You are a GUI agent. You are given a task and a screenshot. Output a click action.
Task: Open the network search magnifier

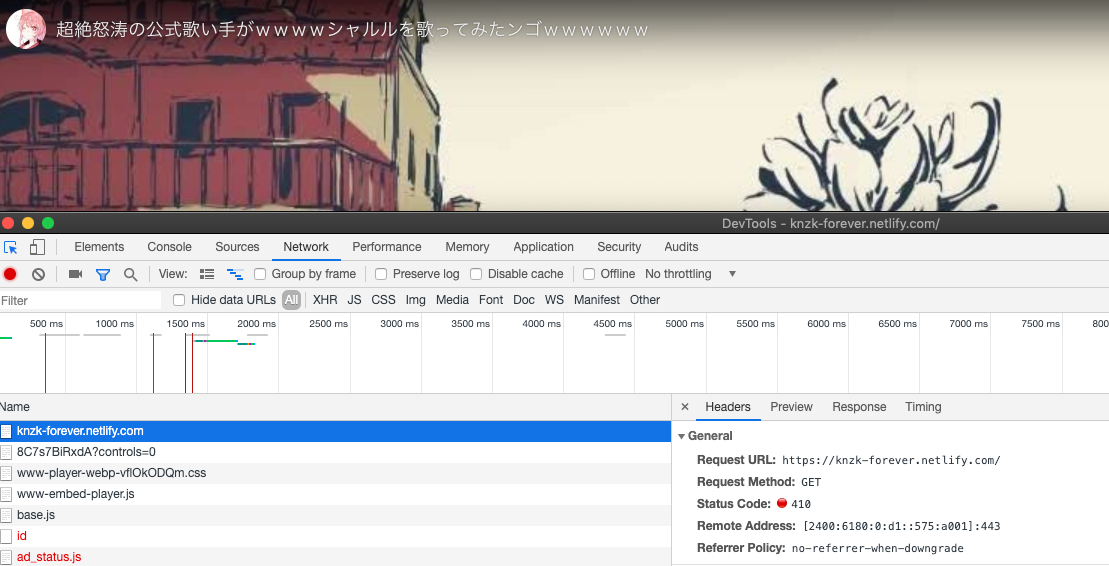[130, 274]
